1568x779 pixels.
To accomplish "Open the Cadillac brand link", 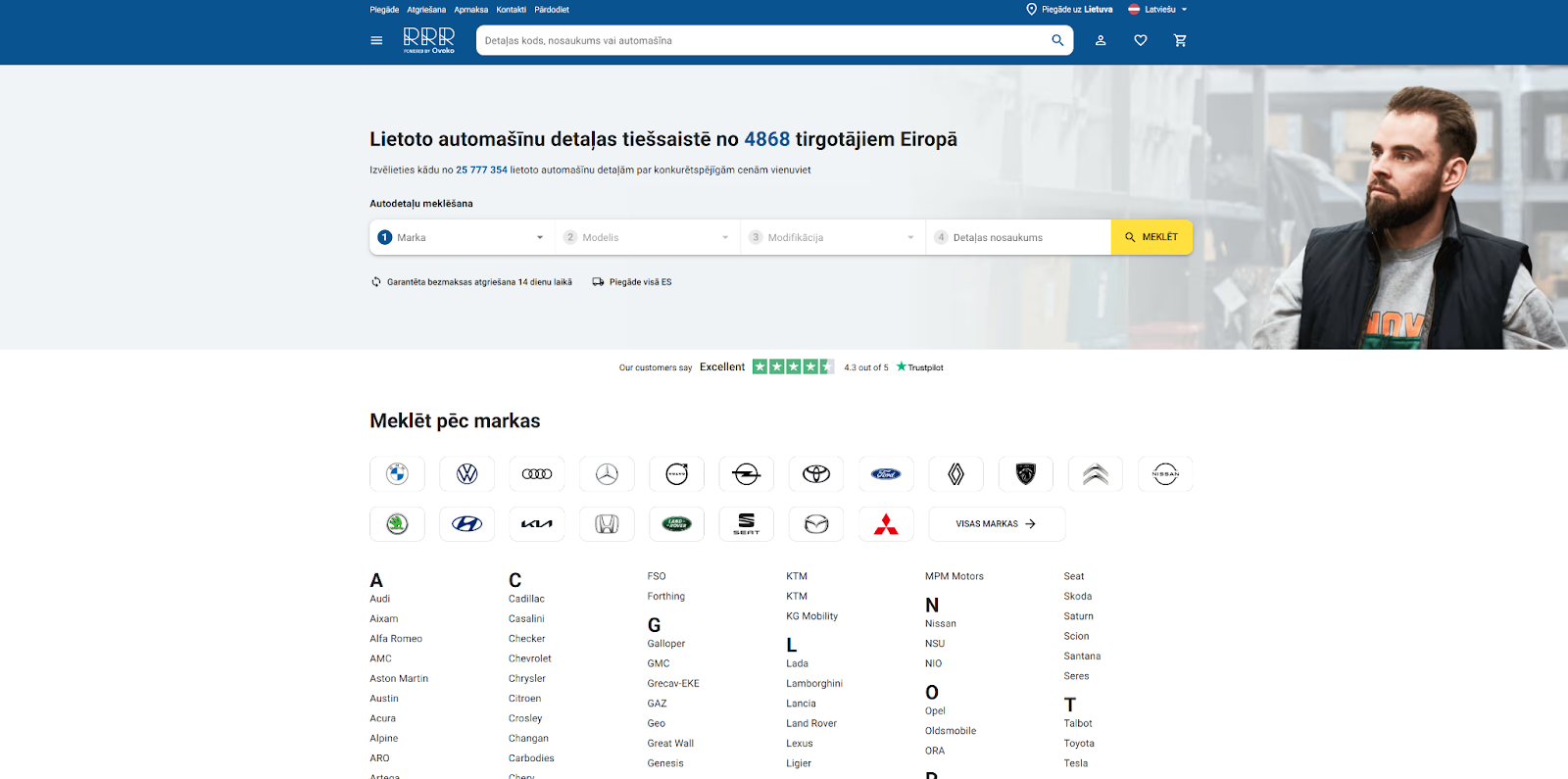I will coord(526,599).
